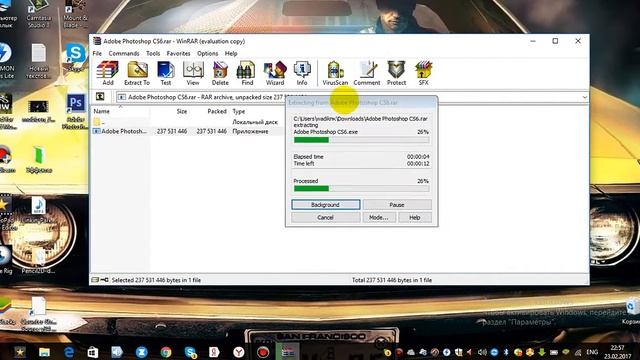Click the Mode... button

click(x=378, y=218)
